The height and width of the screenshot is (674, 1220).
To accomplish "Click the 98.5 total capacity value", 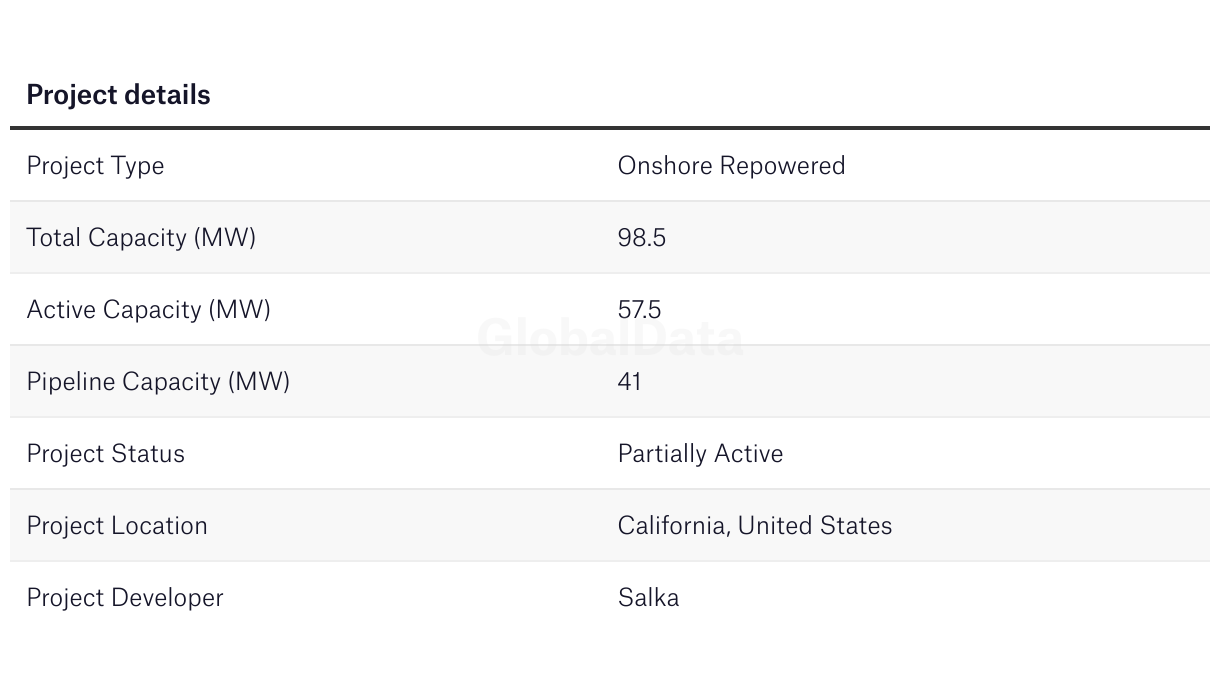I will [x=641, y=238].
